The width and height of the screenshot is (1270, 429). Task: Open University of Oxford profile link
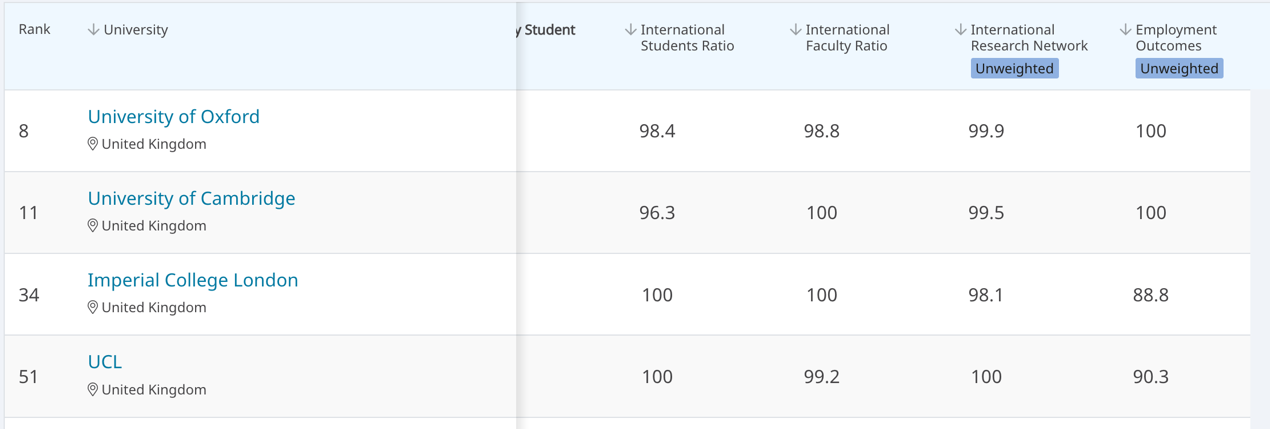click(174, 116)
